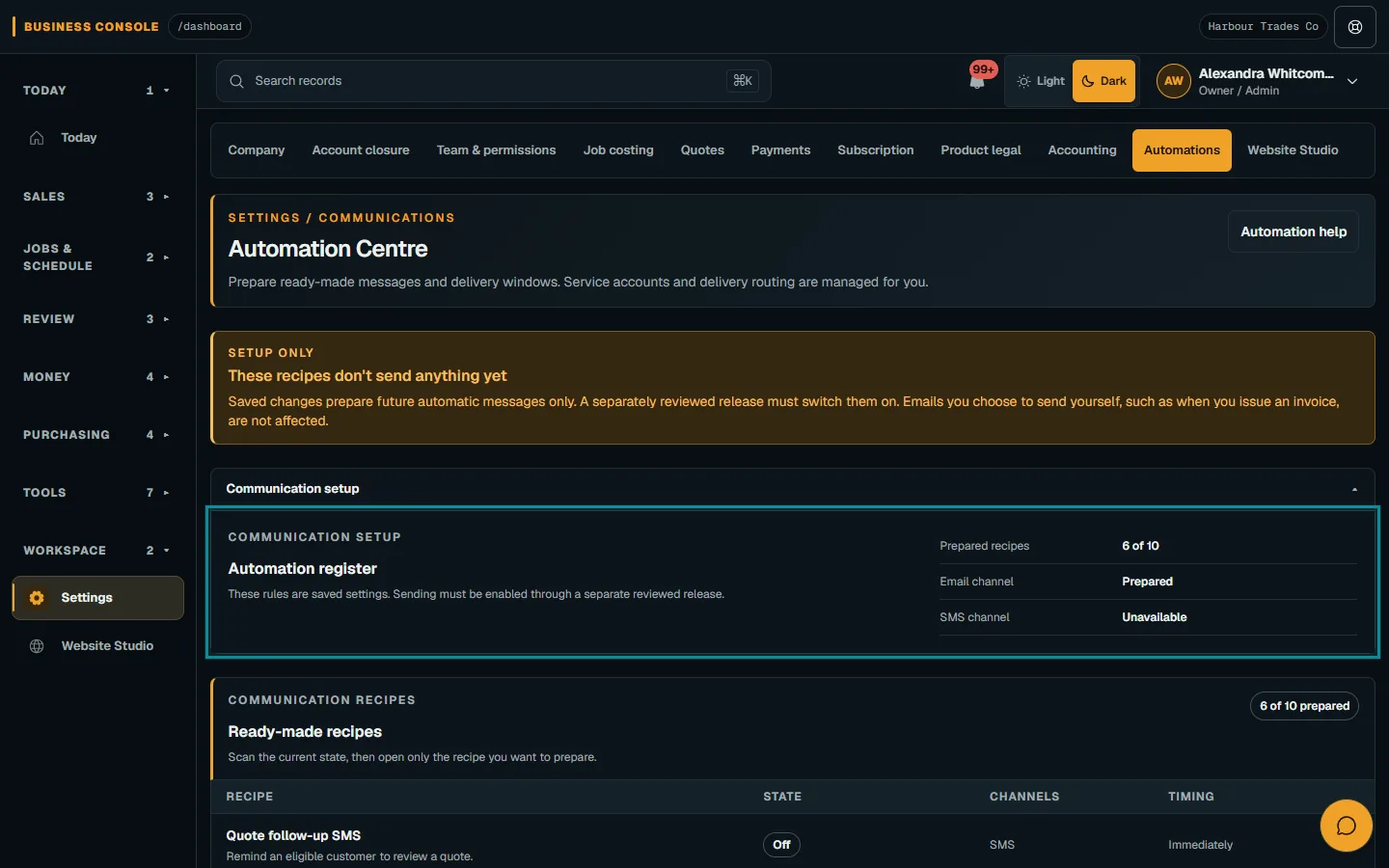
Task: Click the Recipe column header
Action: point(250,797)
